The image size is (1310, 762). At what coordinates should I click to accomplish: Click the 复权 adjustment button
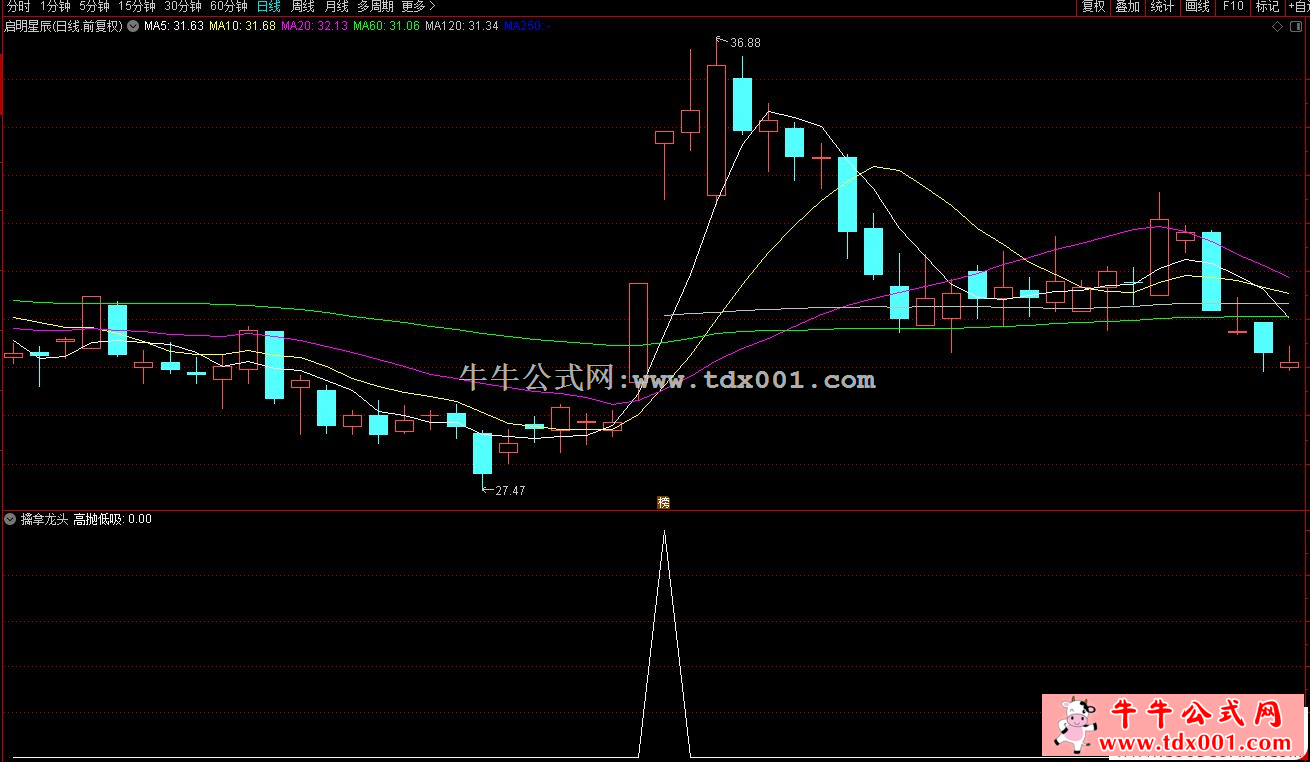click(x=1094, y=6)
